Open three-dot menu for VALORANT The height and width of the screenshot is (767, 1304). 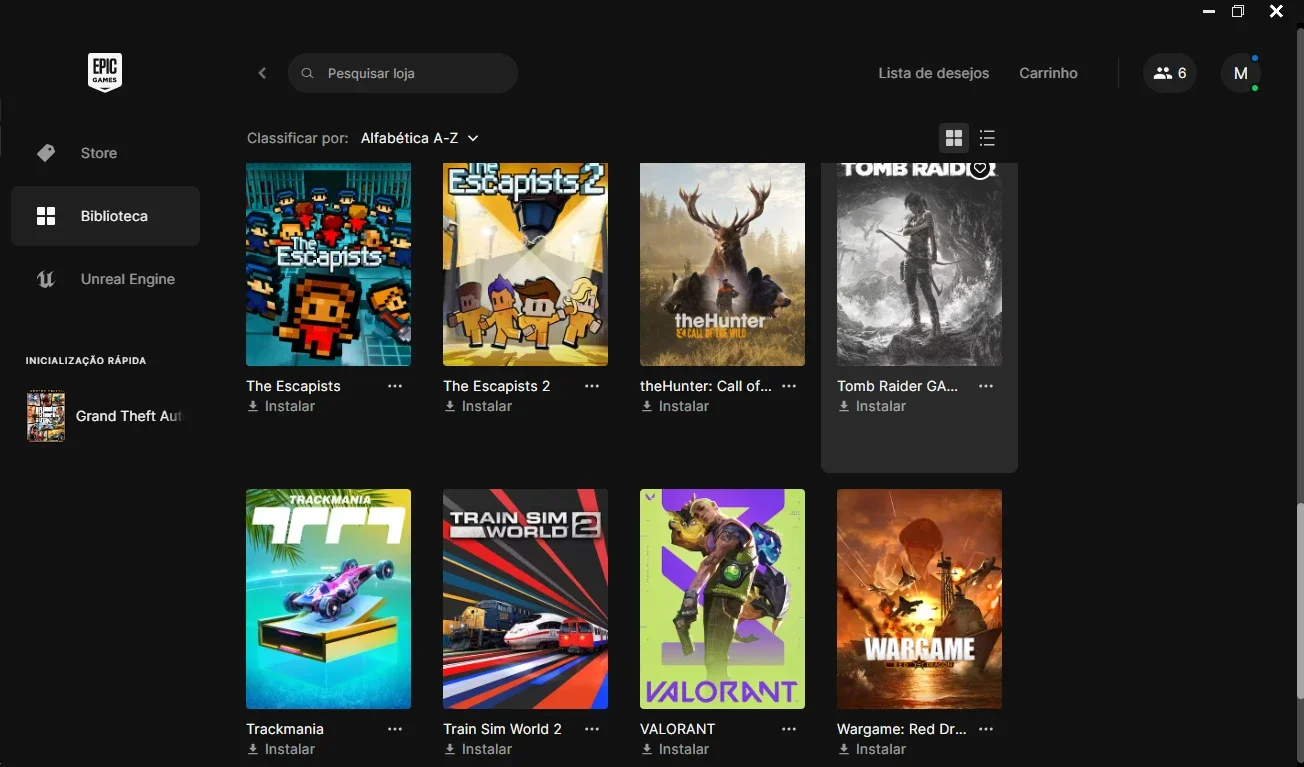pos(789,729)
